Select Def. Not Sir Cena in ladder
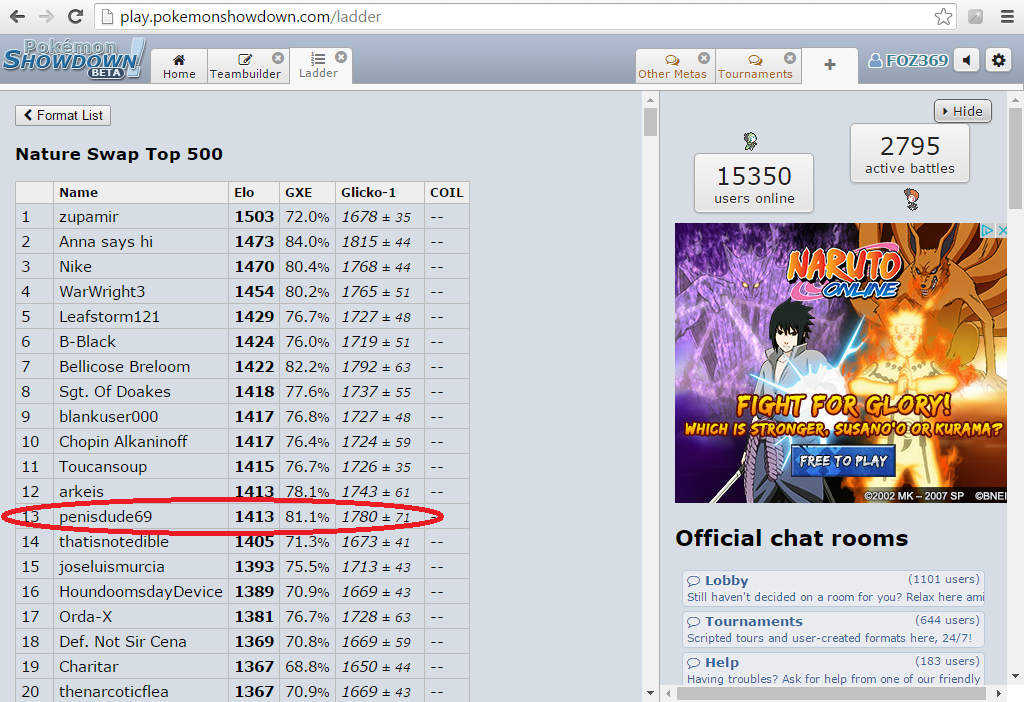The height and width of the screenshot is (702, 1024). coord(123,641)
